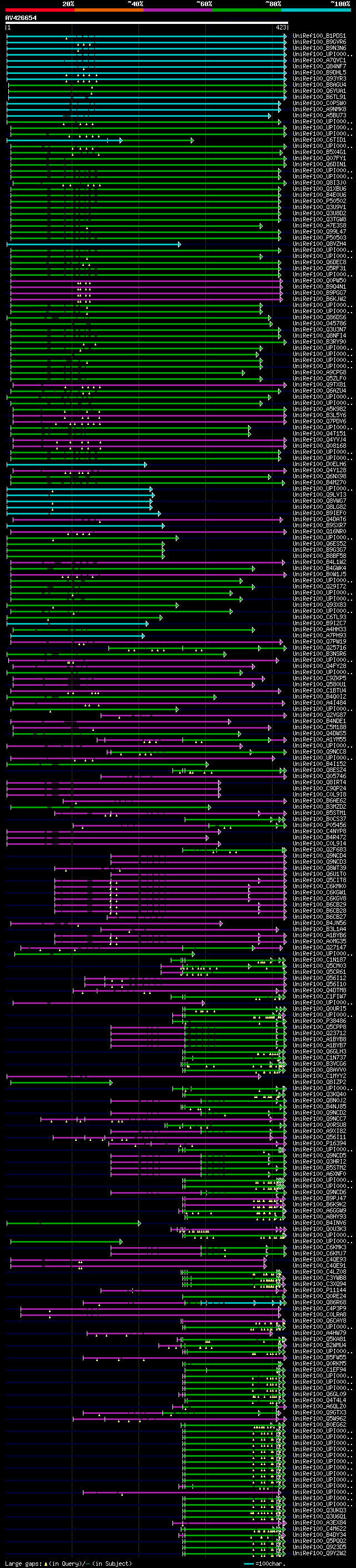Image resolution: width=356 pixels, height=1568 pixels.
Task: Select hit label UniRef100_A5BU73
Action: point(319,115)
